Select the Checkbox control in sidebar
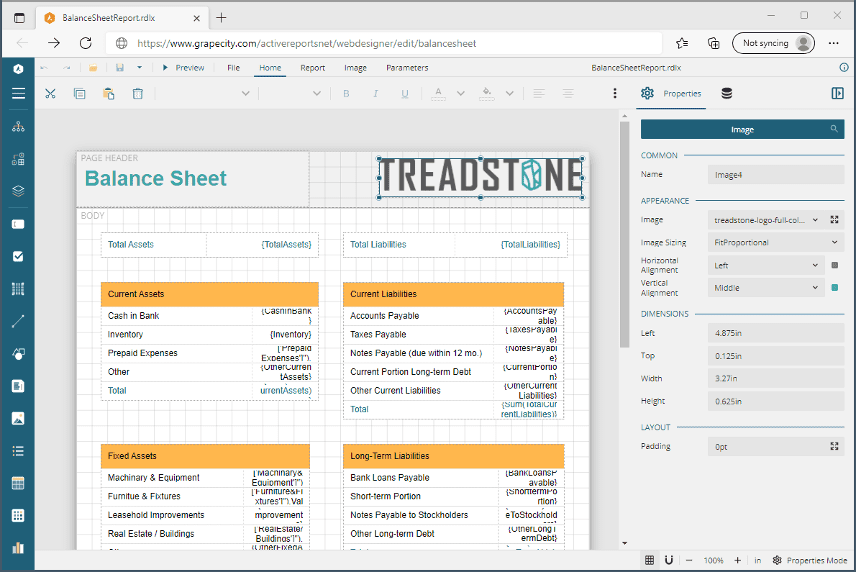Screen dimensions: 856x572 pyautogui.click(x=18, y=256)
